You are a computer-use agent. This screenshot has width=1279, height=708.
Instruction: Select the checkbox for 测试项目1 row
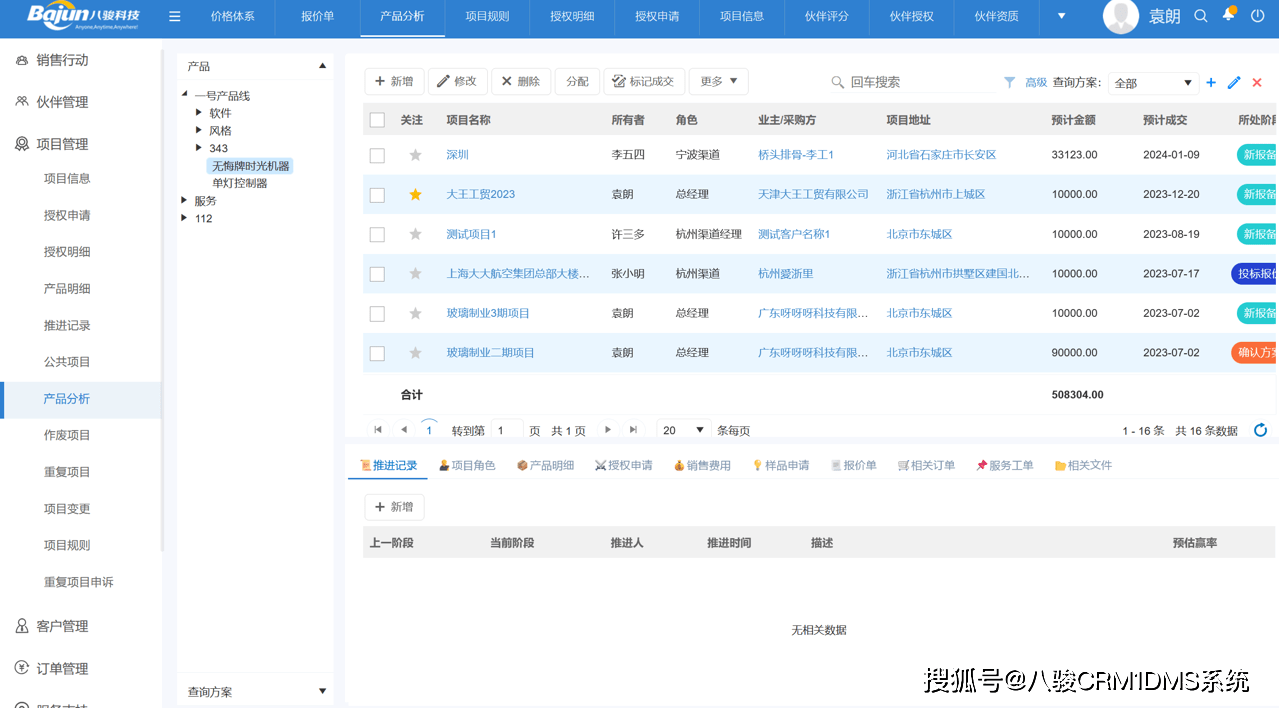377,234
